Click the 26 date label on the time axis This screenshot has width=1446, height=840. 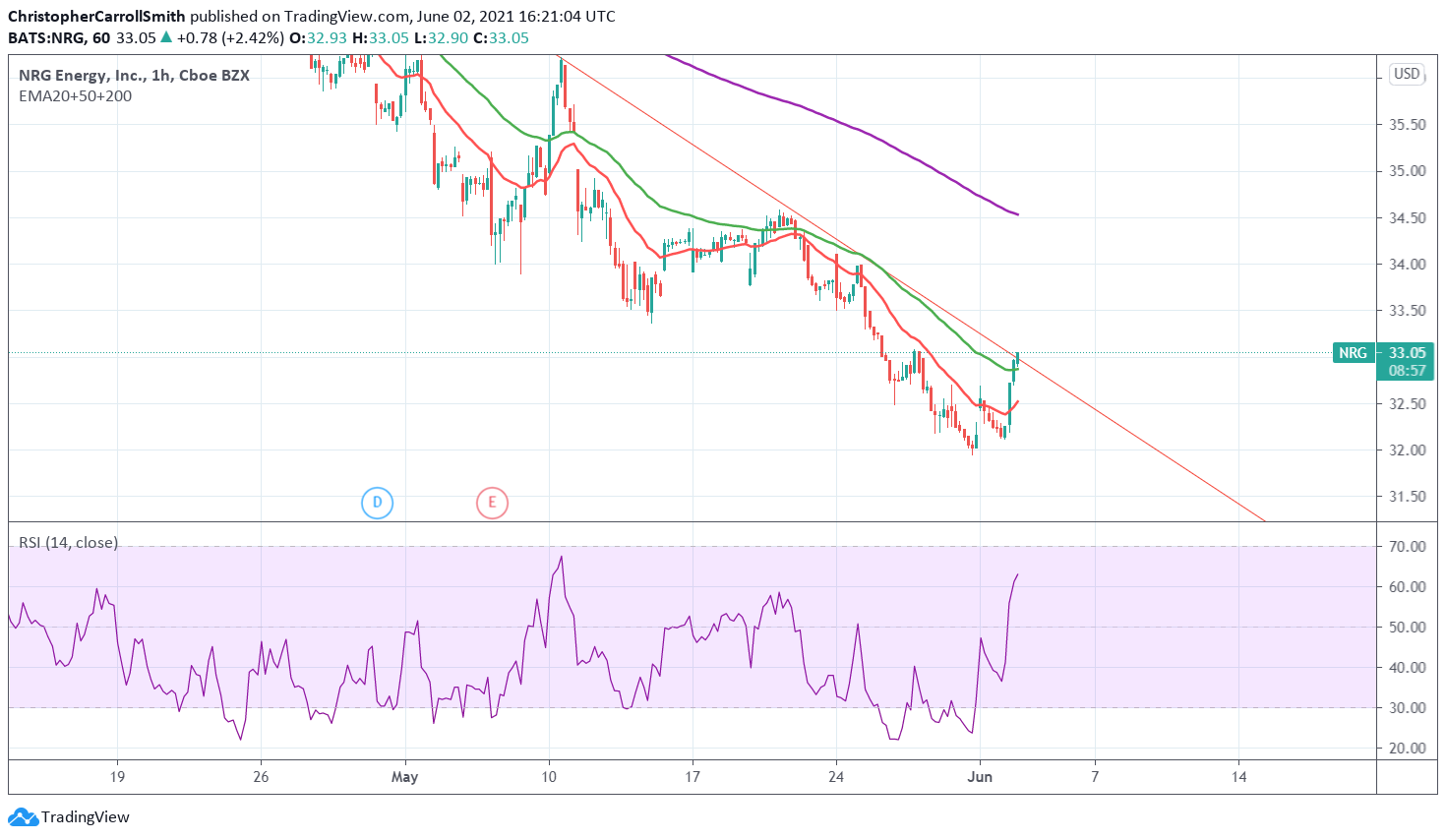[261, 777]
